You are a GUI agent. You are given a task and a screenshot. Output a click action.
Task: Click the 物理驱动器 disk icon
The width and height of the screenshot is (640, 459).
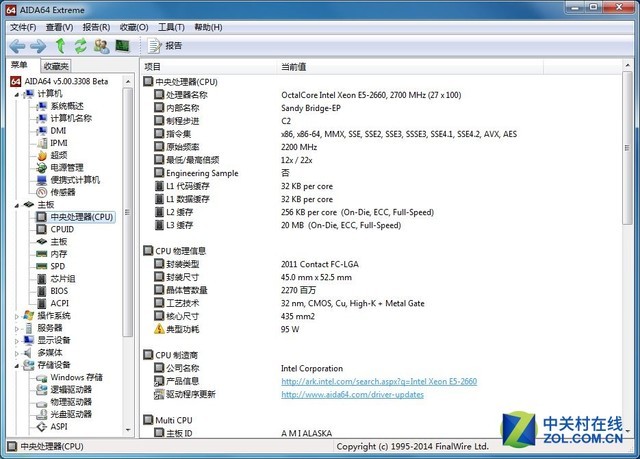pos(42,403)
